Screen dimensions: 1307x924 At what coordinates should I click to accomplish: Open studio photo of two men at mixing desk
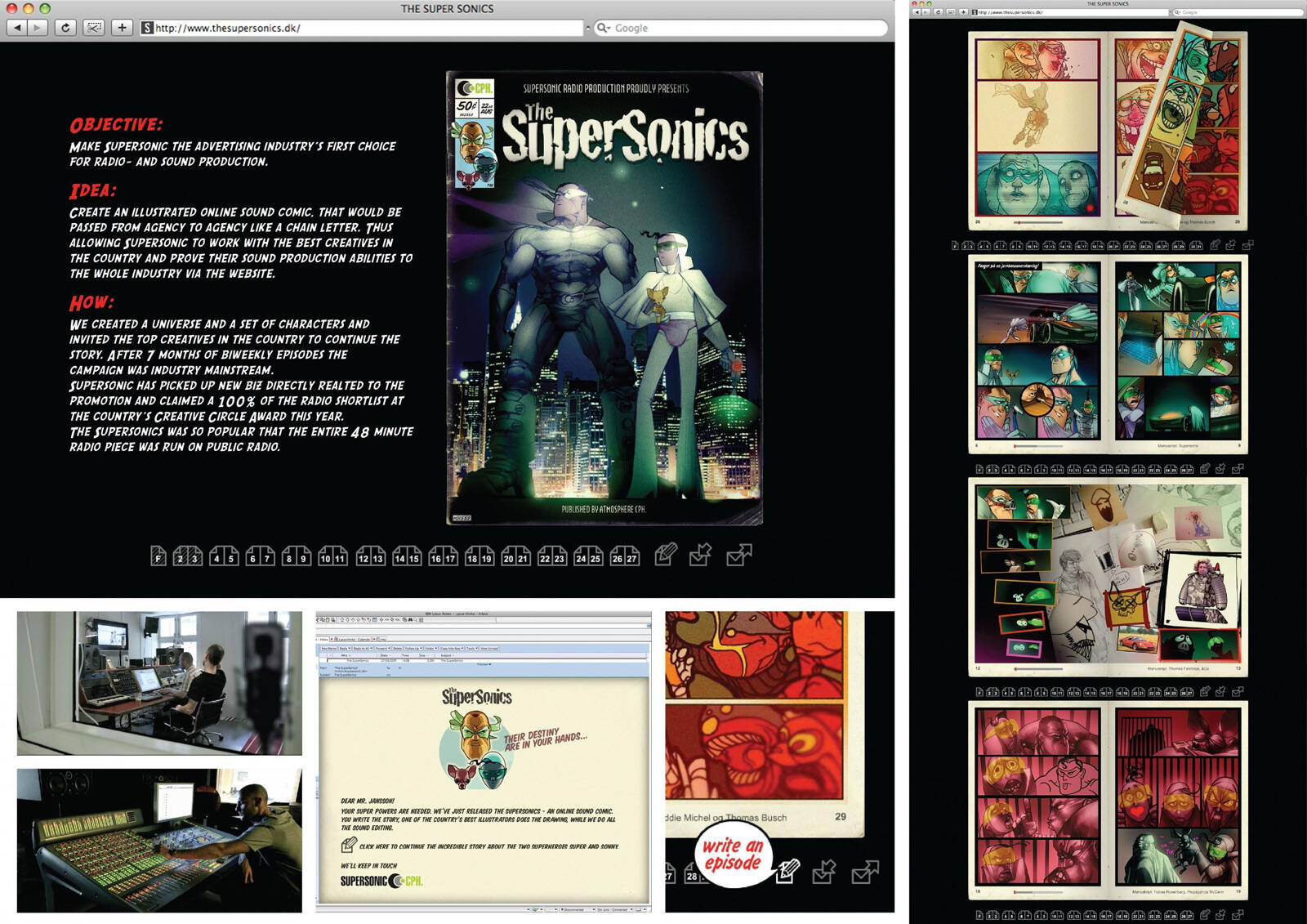159,683
